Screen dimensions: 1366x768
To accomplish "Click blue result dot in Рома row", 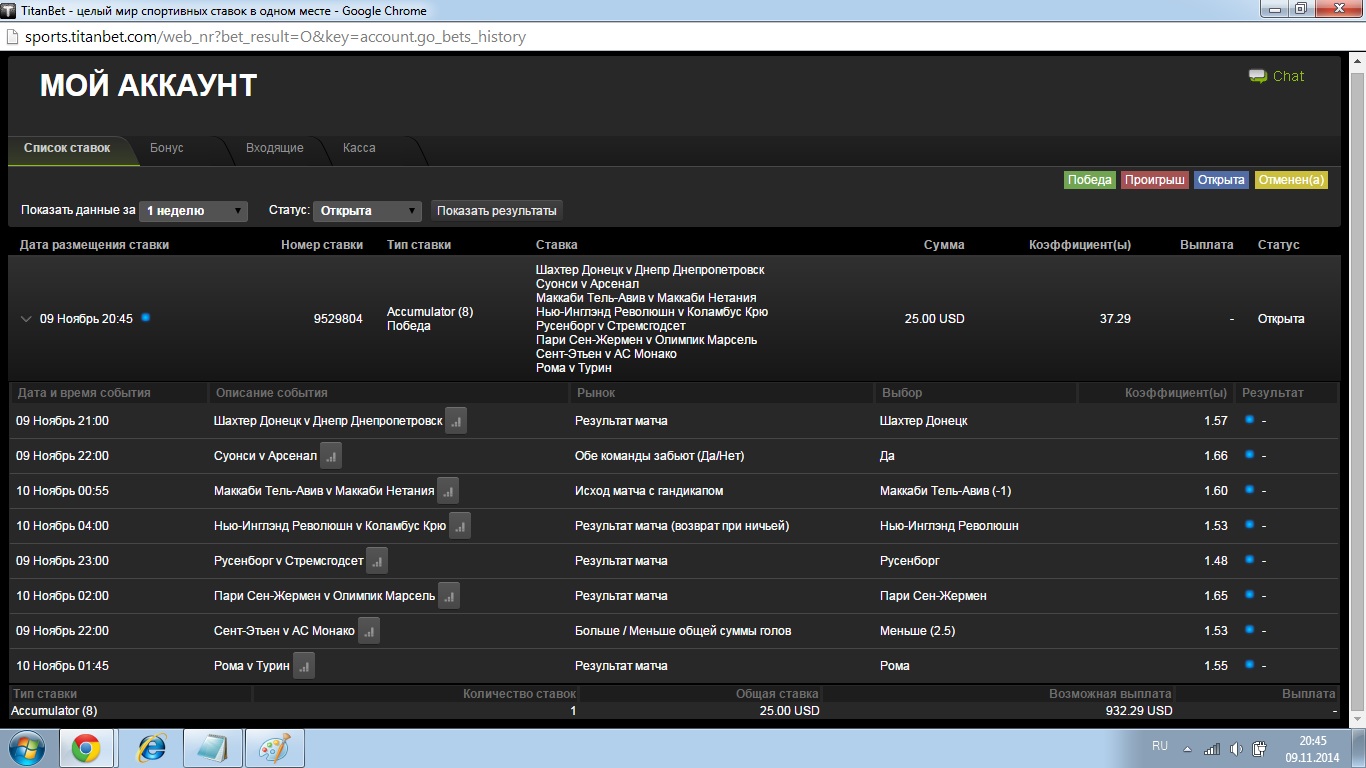I will pos(1249,665).
